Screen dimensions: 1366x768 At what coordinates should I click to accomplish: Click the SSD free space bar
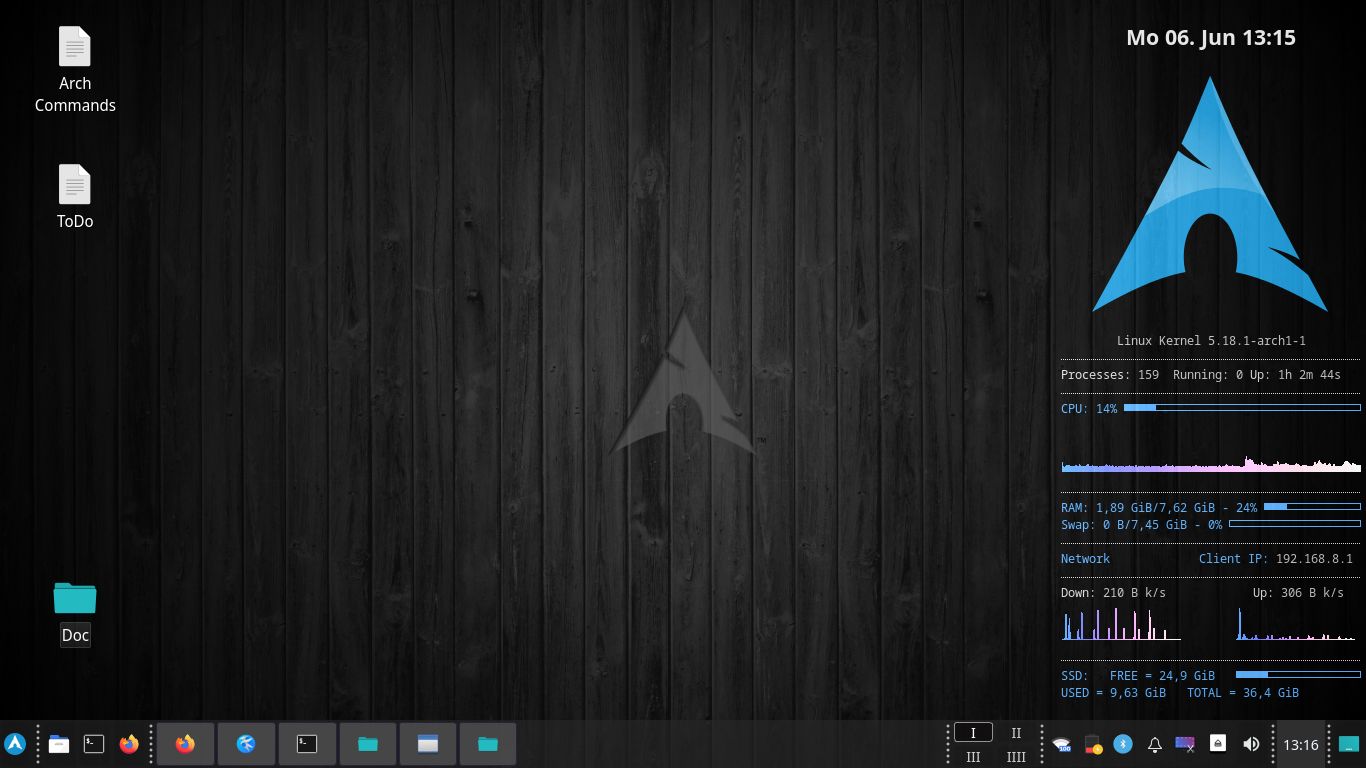click(x=1298, y=675)
